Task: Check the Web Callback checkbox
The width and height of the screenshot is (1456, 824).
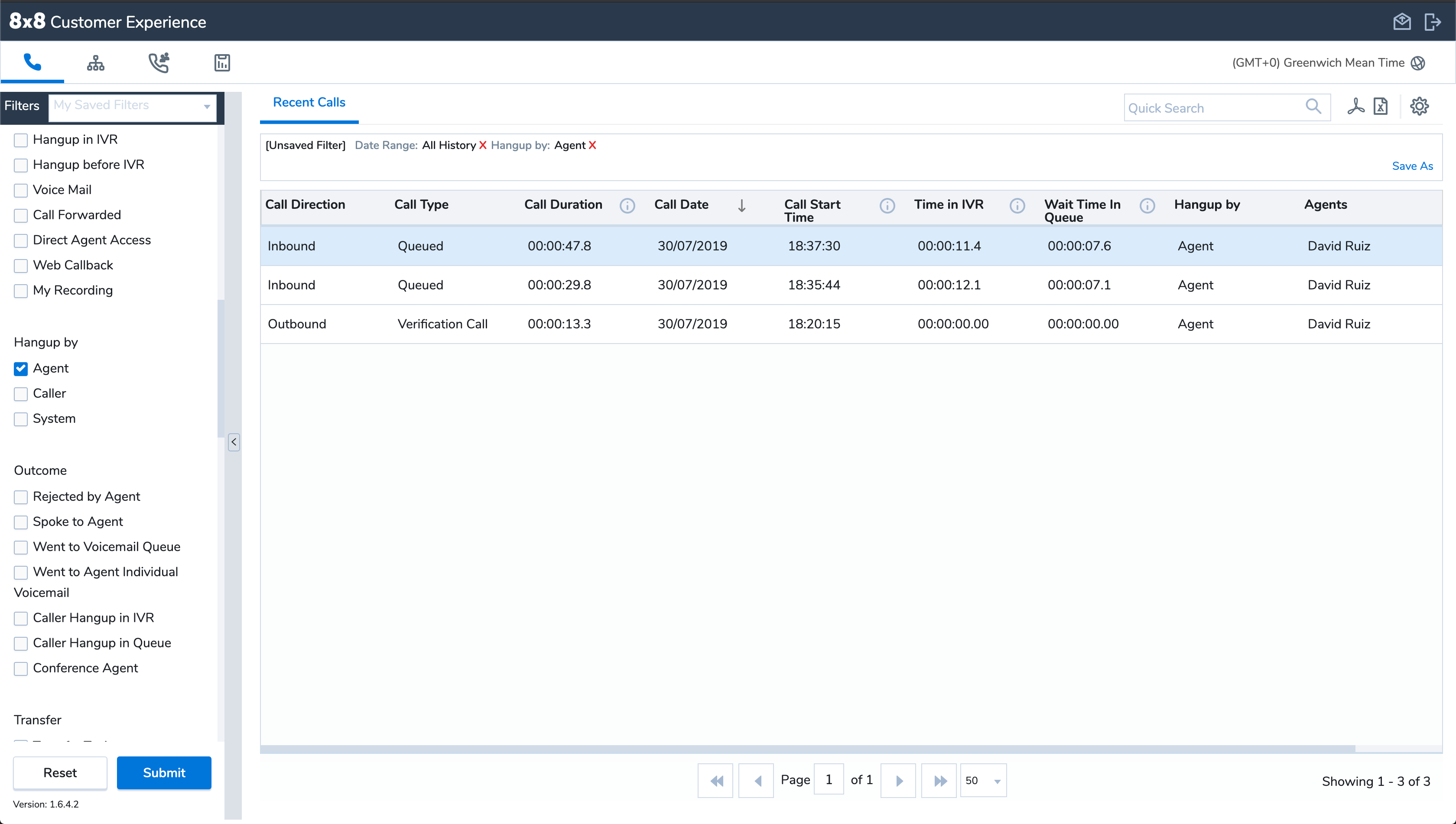Action: coord(21,266)
